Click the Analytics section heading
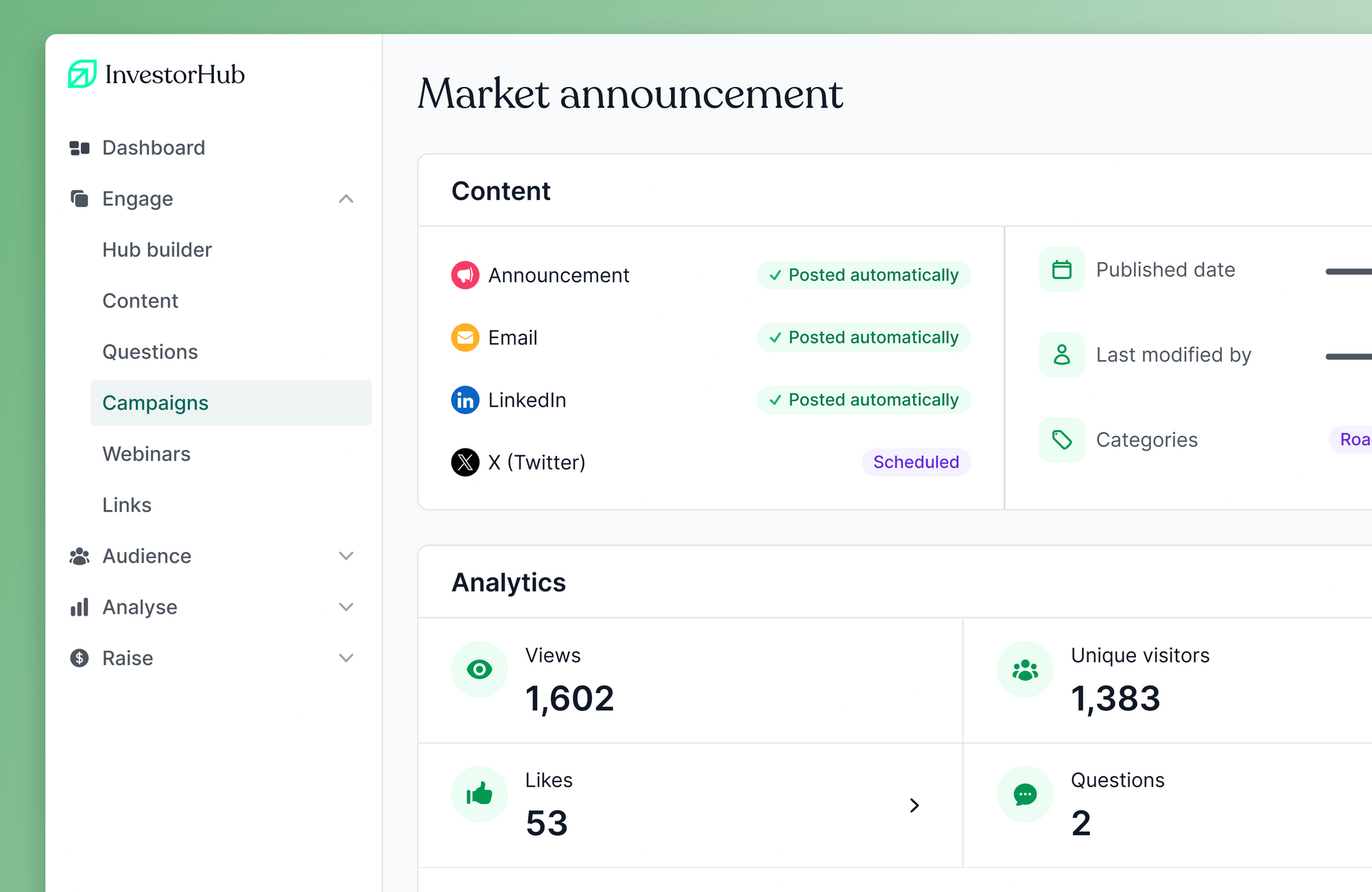1372x892 pixels. click(x=508, y=582)
